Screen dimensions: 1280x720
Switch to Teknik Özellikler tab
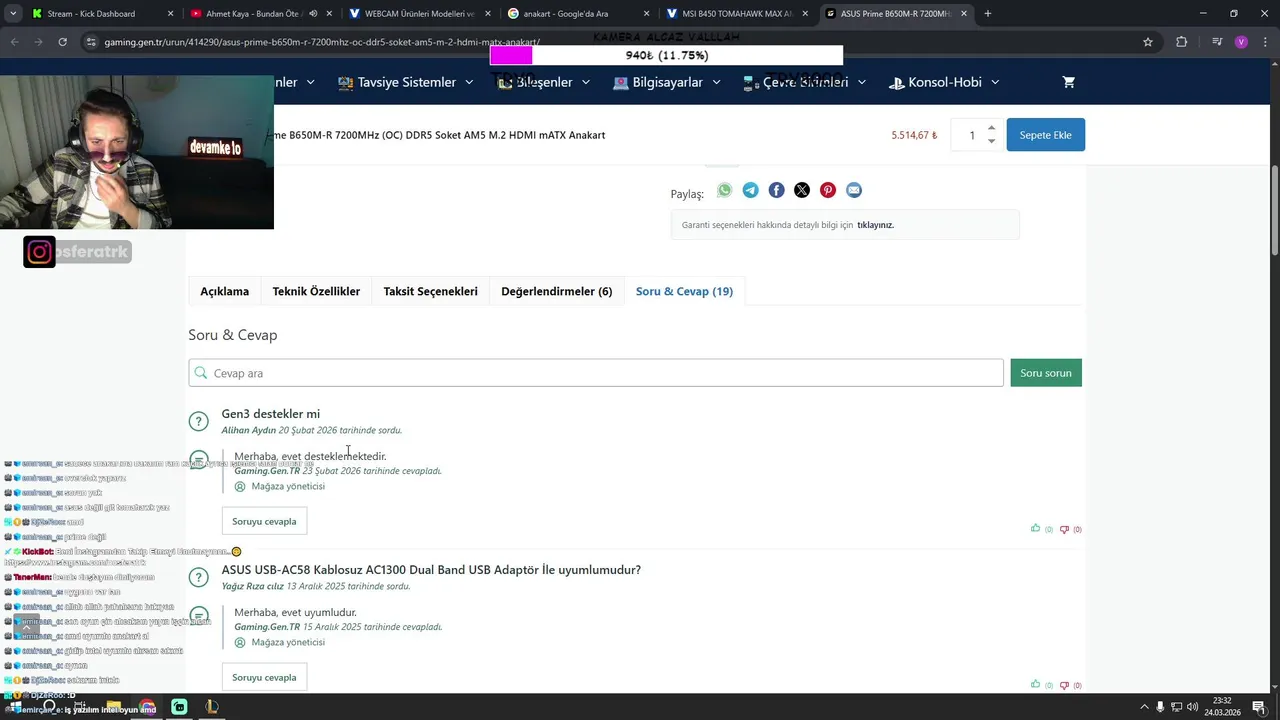(x=316, y=291)
